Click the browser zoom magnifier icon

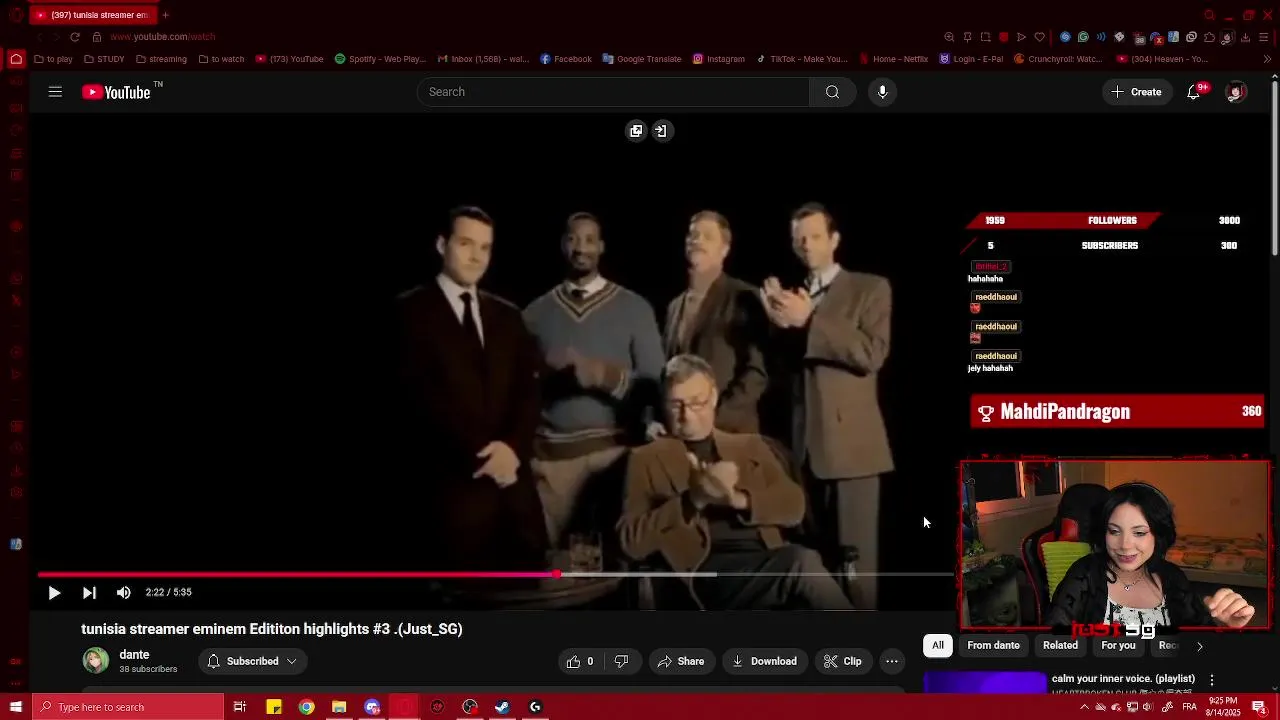coord(949,37)
